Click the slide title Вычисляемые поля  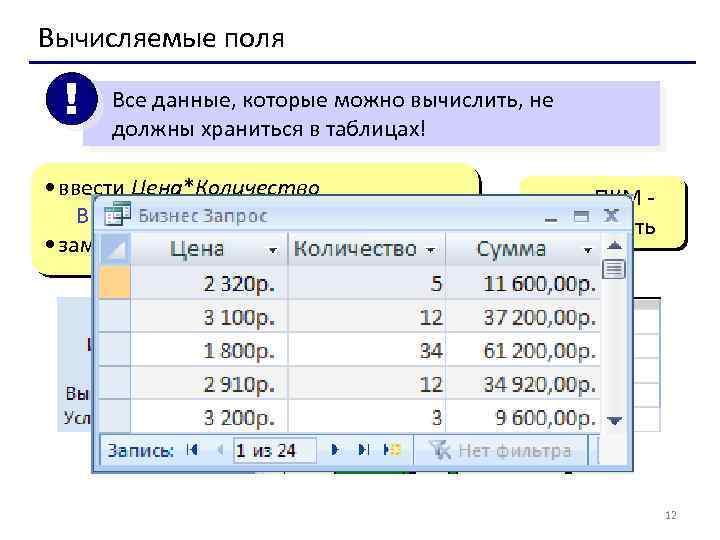[161, 38]
